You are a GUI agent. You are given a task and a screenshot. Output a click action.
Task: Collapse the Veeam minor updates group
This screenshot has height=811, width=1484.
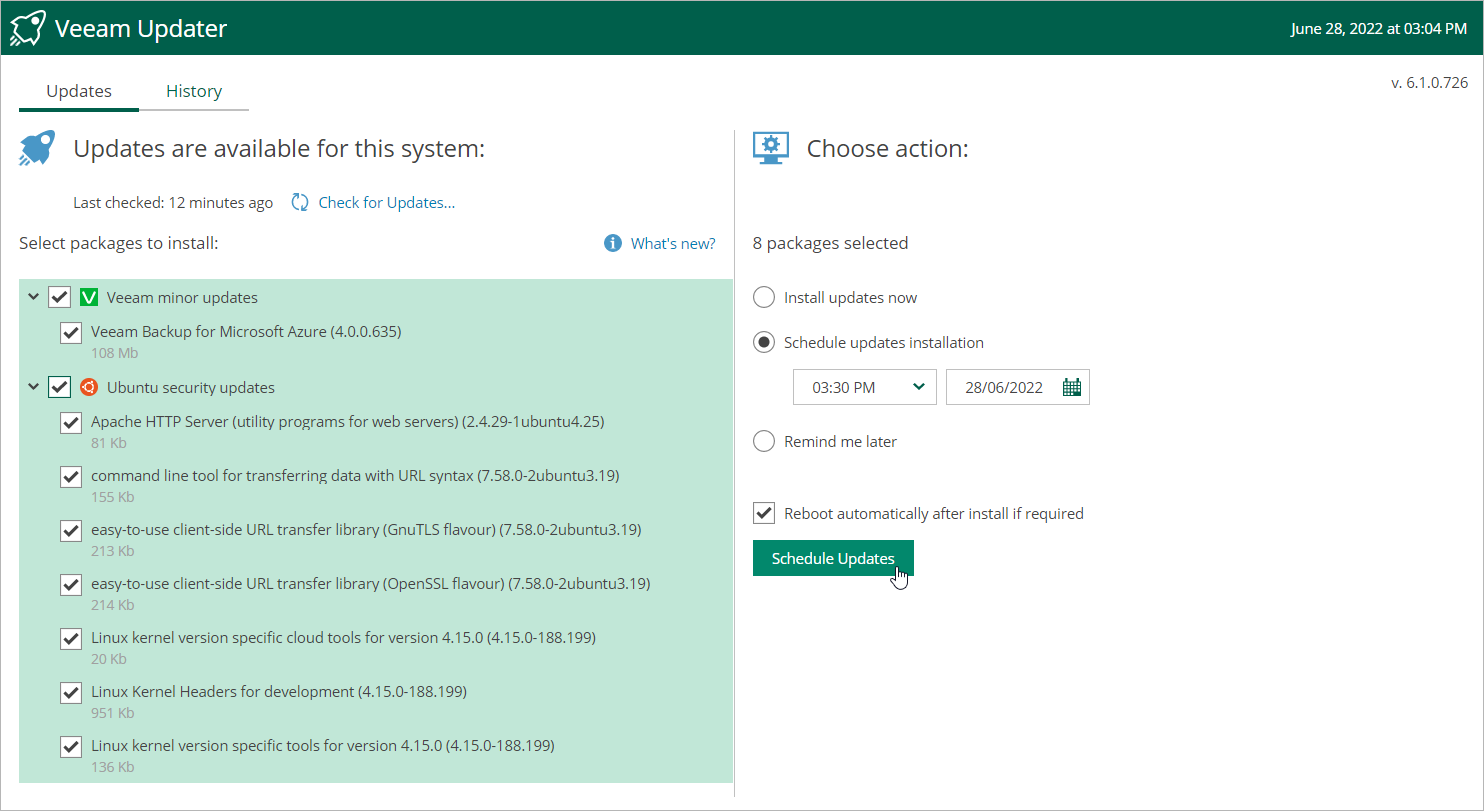34,297
